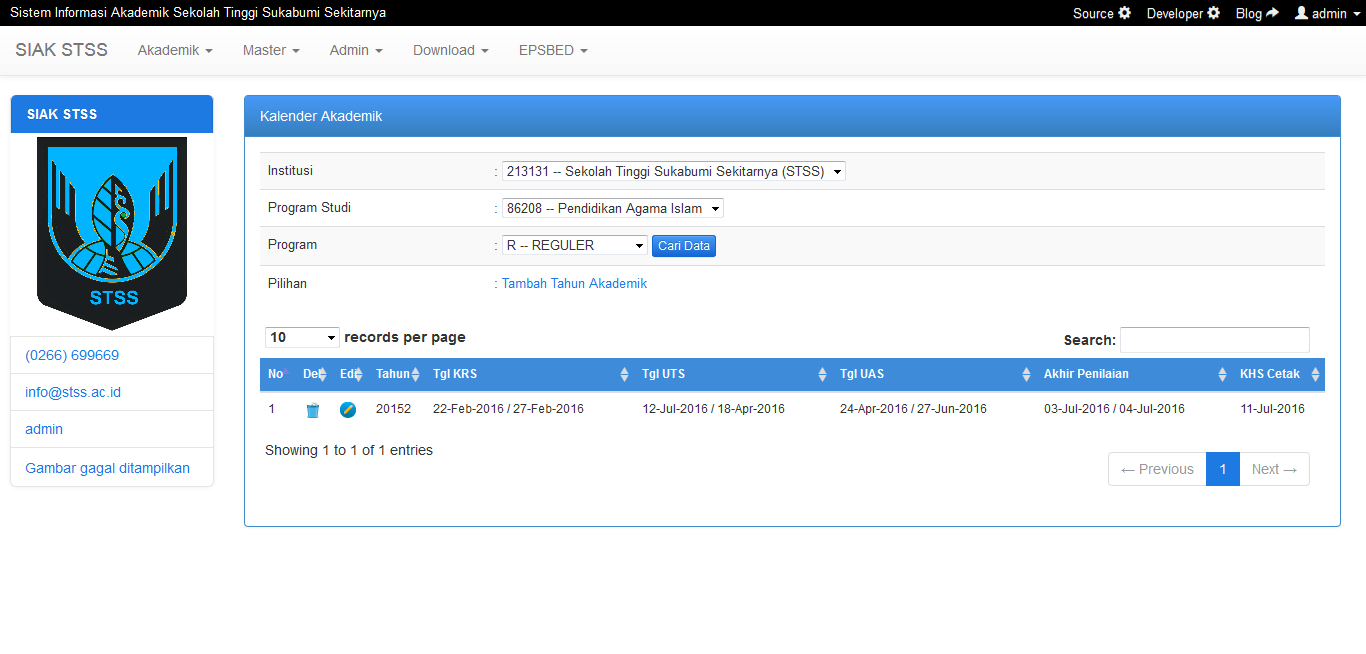Open the Blog via its share icon
The width and height of the screenshot is (1366, 654).
[x=1271, y=13]
